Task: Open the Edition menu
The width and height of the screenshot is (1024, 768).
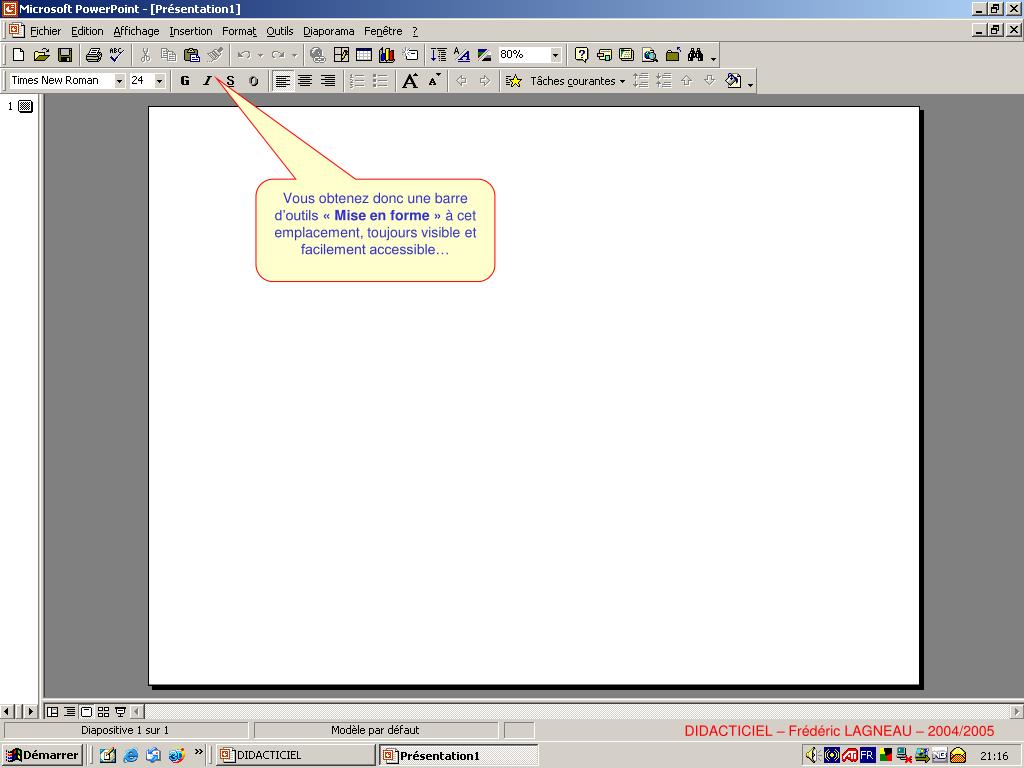Action: click(x=87, y=31)
